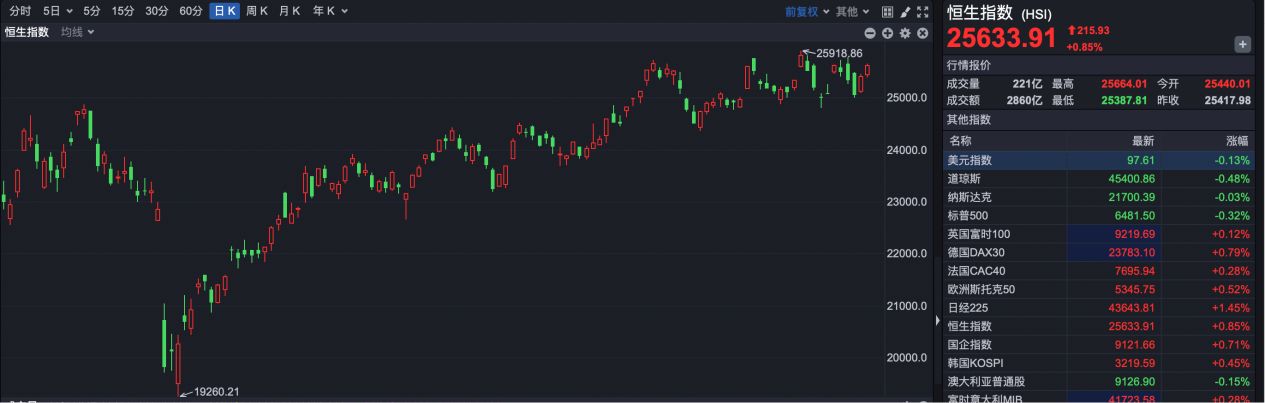Open chart settings gear icon

click(905, 33)
